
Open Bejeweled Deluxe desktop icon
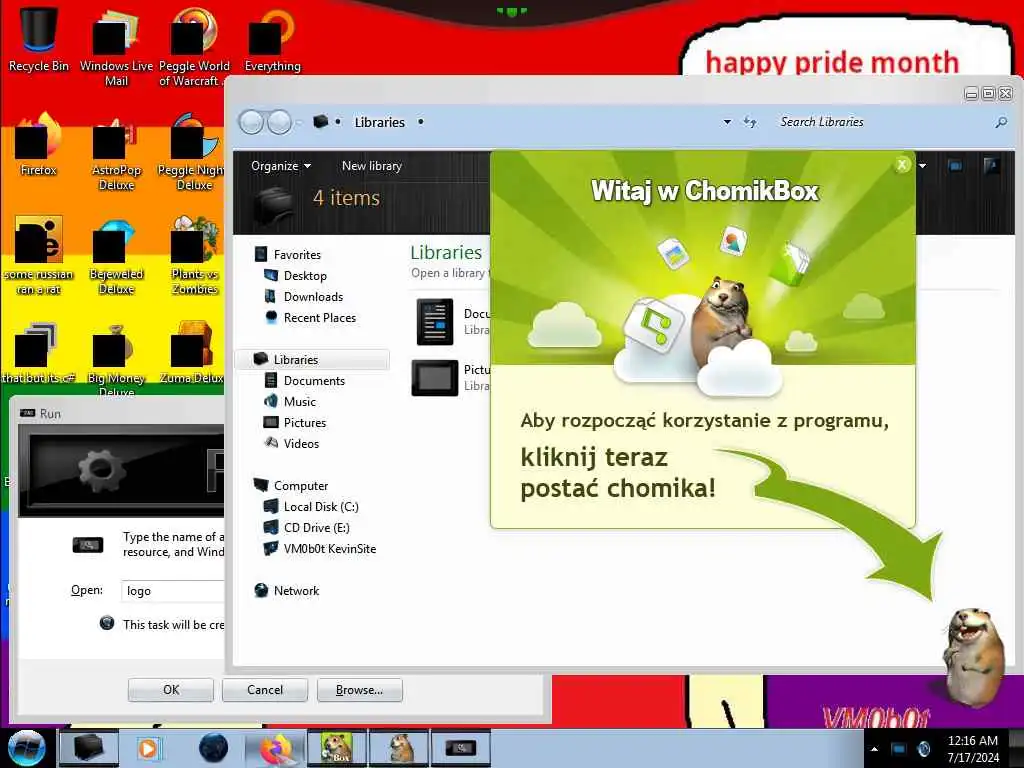(116, 256)
